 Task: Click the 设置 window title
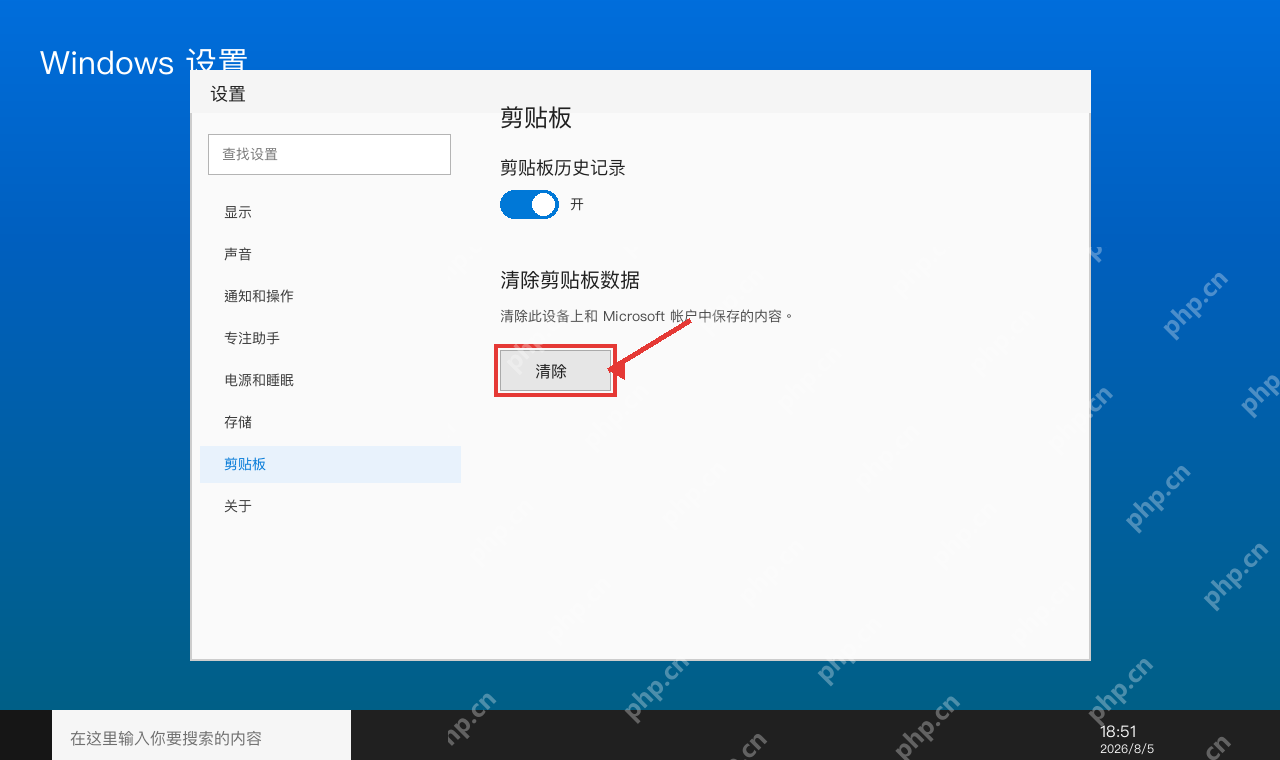click(228, 94)
